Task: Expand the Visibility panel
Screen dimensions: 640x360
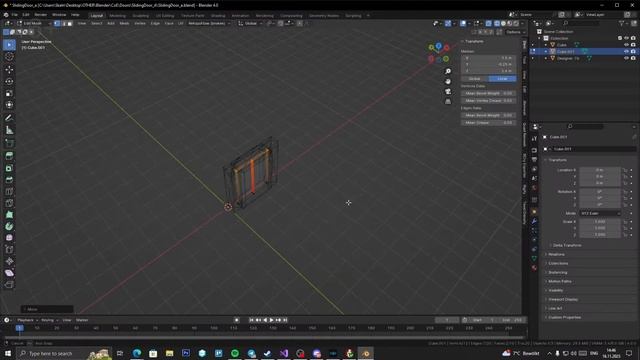Action: (556, 290)
